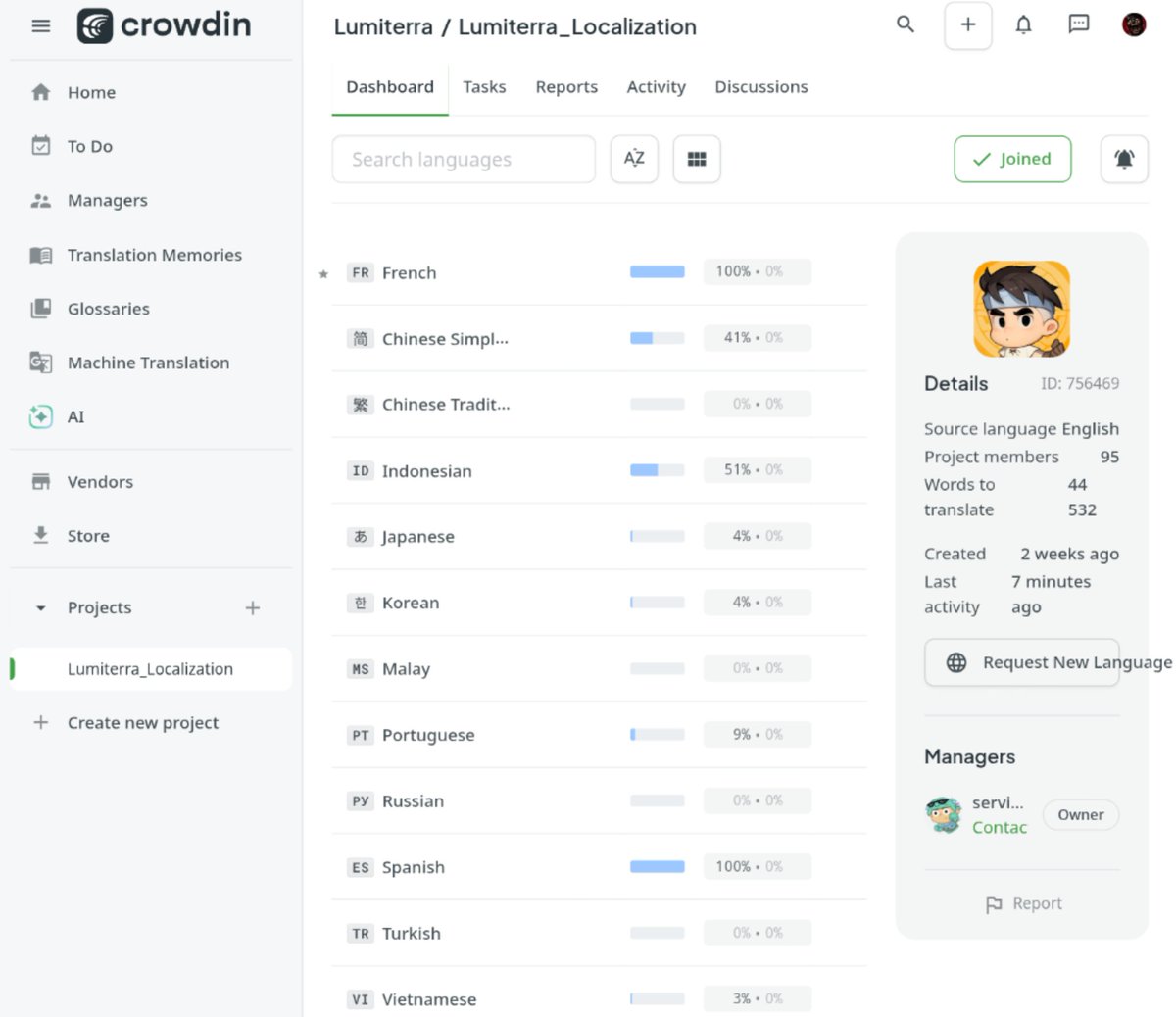Switch to the Activity tab
Viewport: 1176px width, 1017px height.
click(x=656, y=87)
